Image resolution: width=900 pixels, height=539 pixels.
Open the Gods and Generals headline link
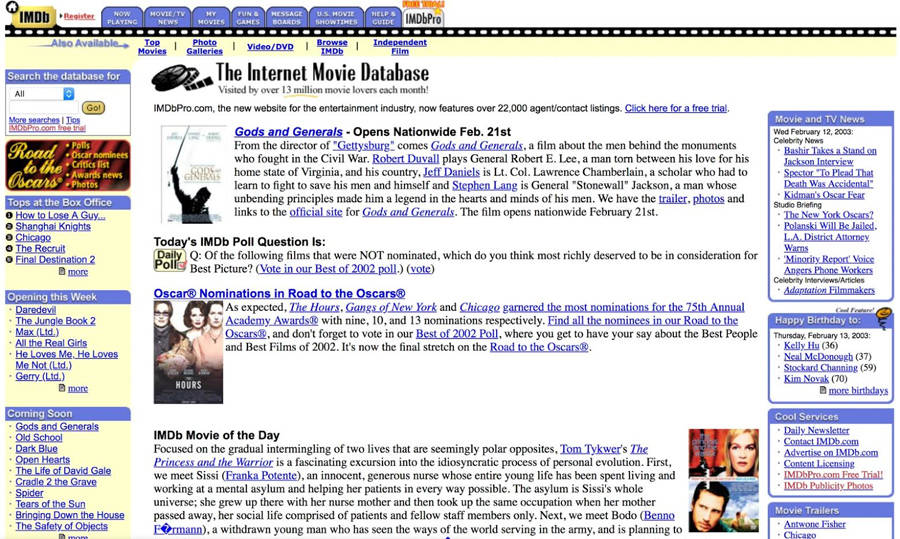(x=288, y=131)
